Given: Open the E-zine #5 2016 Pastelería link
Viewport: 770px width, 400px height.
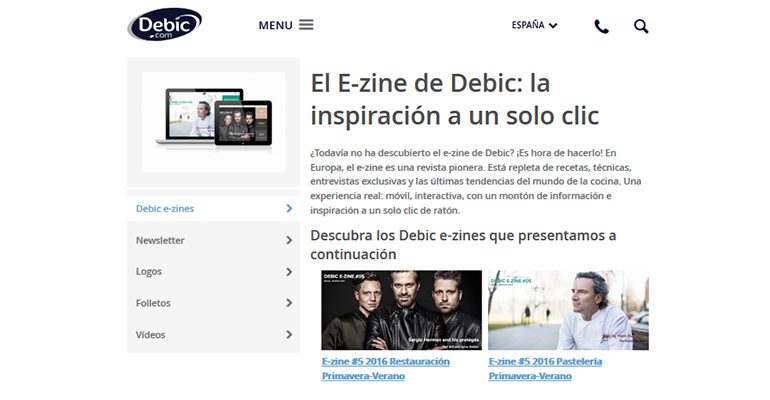Looking at the screenshot, I should click(x=545, y=369).
